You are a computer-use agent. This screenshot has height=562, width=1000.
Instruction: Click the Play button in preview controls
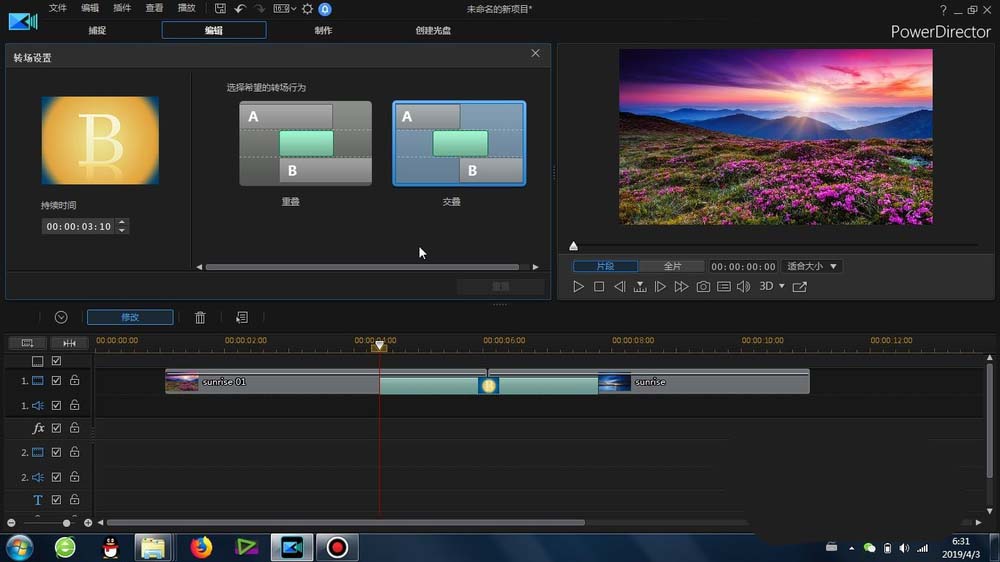pos(578,287)
